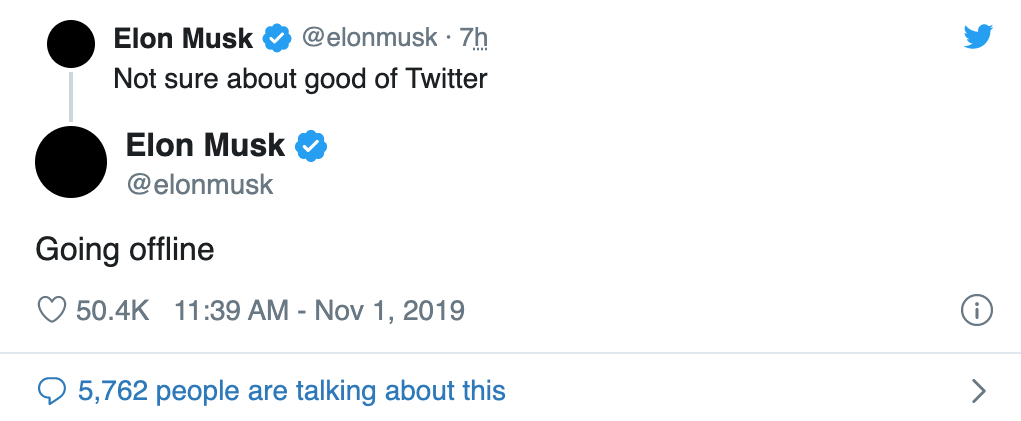
Task: Open the @elonmusk handle below the large name
Action: (200, 185)
